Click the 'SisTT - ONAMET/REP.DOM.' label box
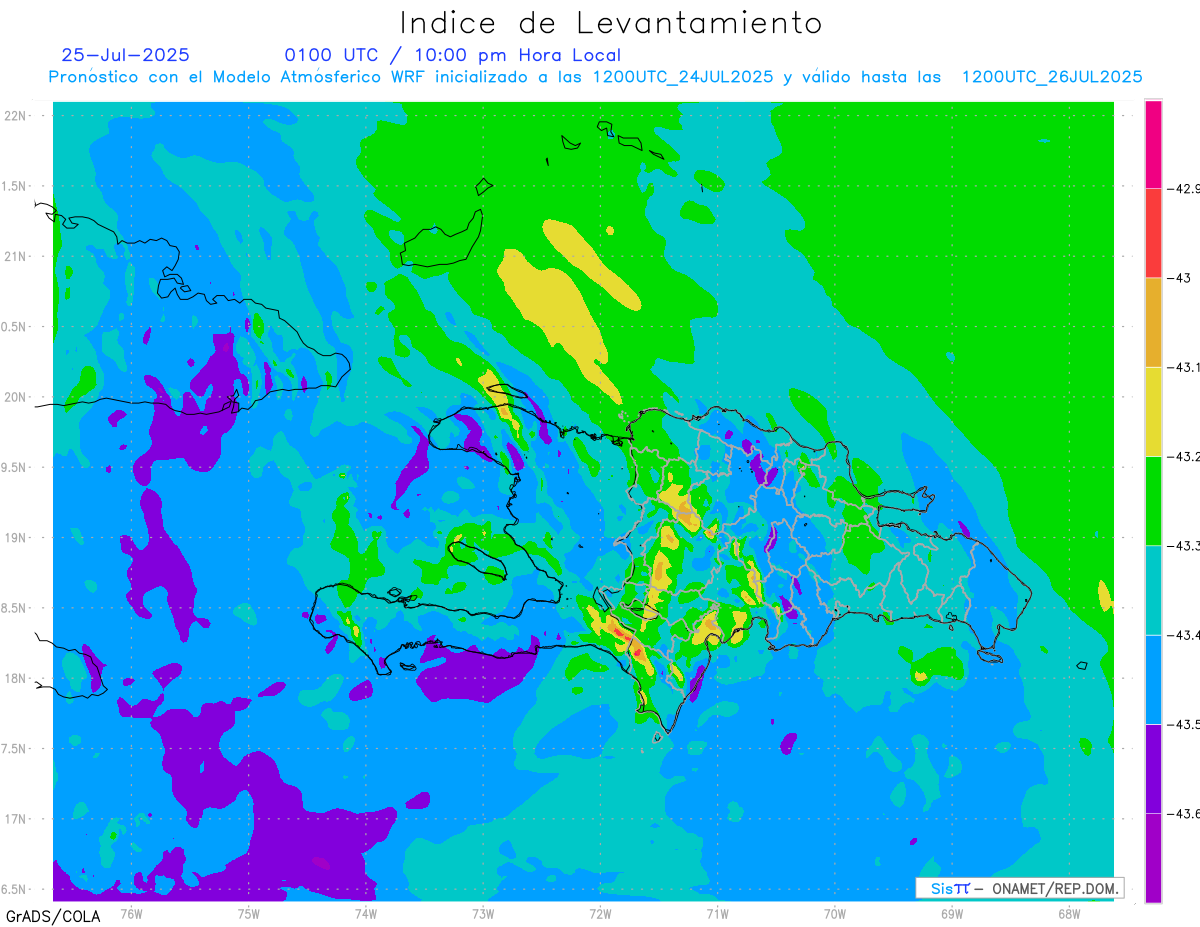The width and height of the screenshot is (1200, 927). point(1019,888)
